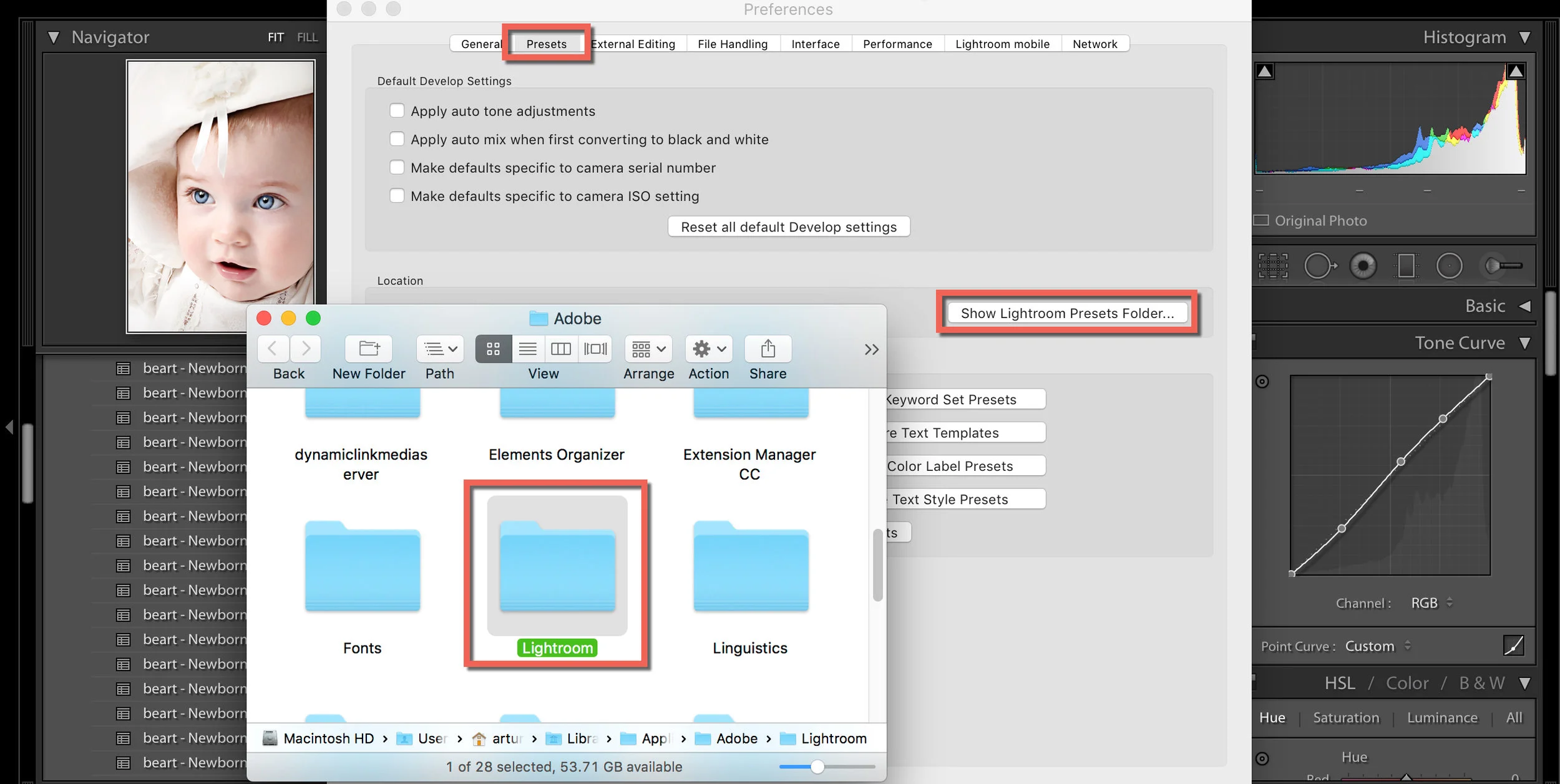
Task: Click the point curve edit icon
Action: [x=1513, y=646]
